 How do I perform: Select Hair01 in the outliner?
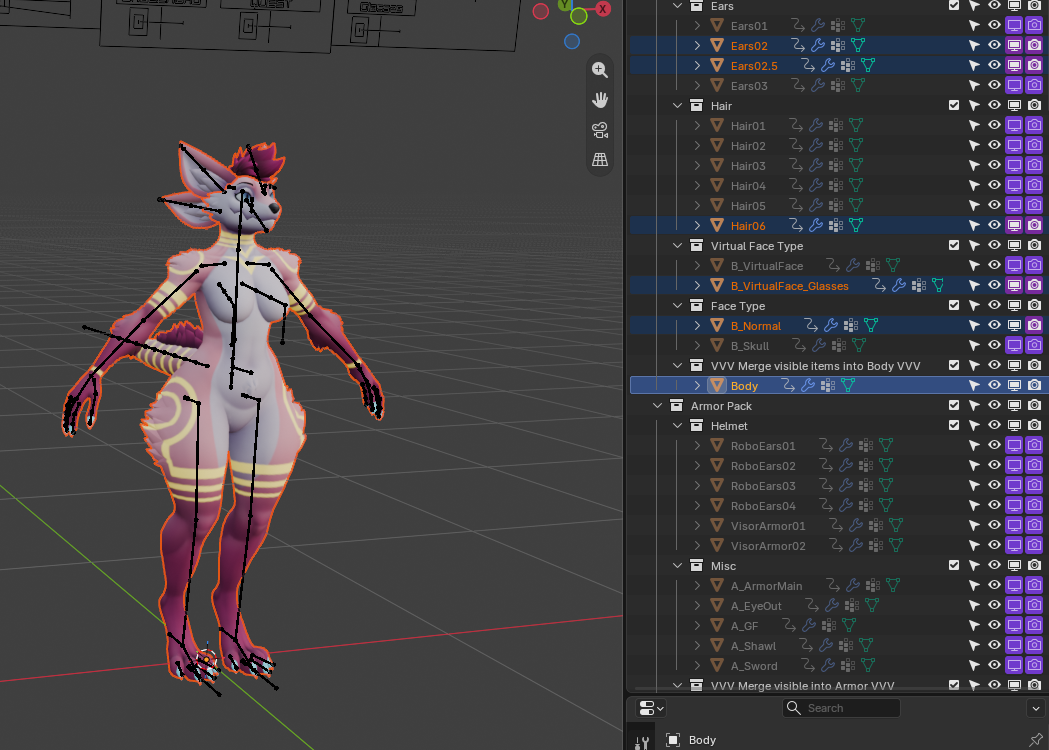tap(747, 126)
